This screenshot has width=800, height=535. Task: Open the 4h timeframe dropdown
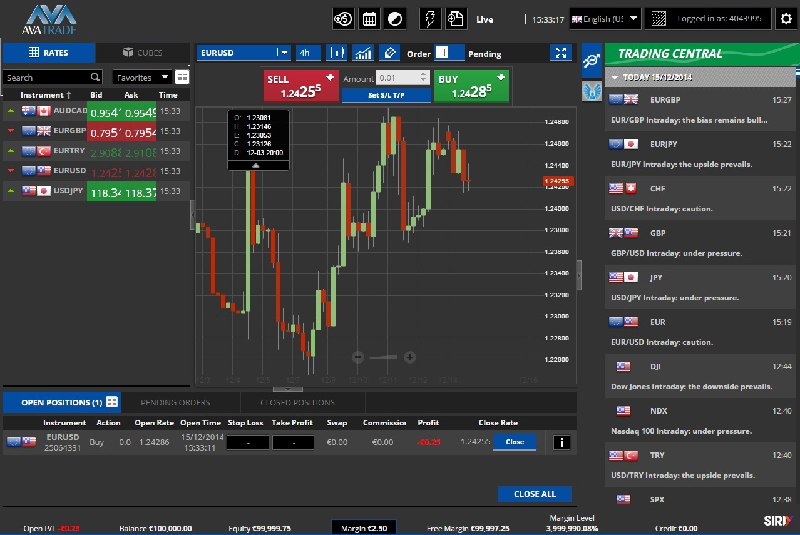(x=309, y=53)
